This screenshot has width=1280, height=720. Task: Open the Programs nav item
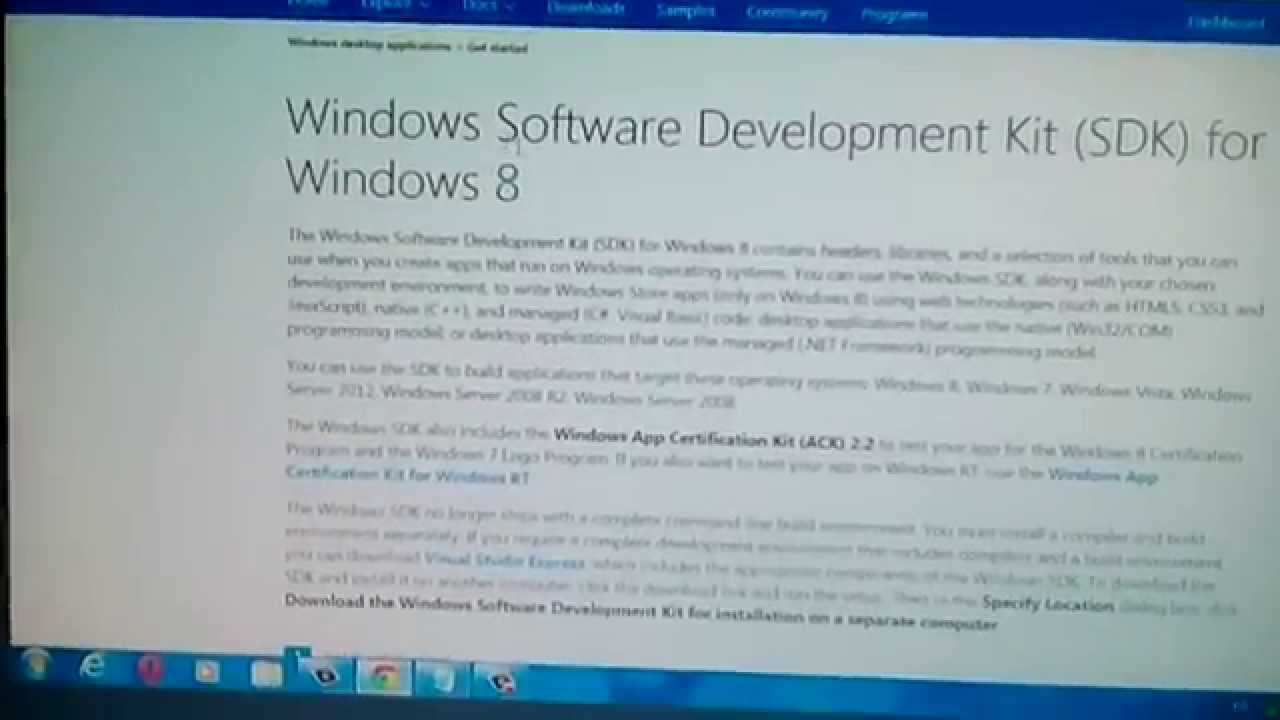[893, 14]
